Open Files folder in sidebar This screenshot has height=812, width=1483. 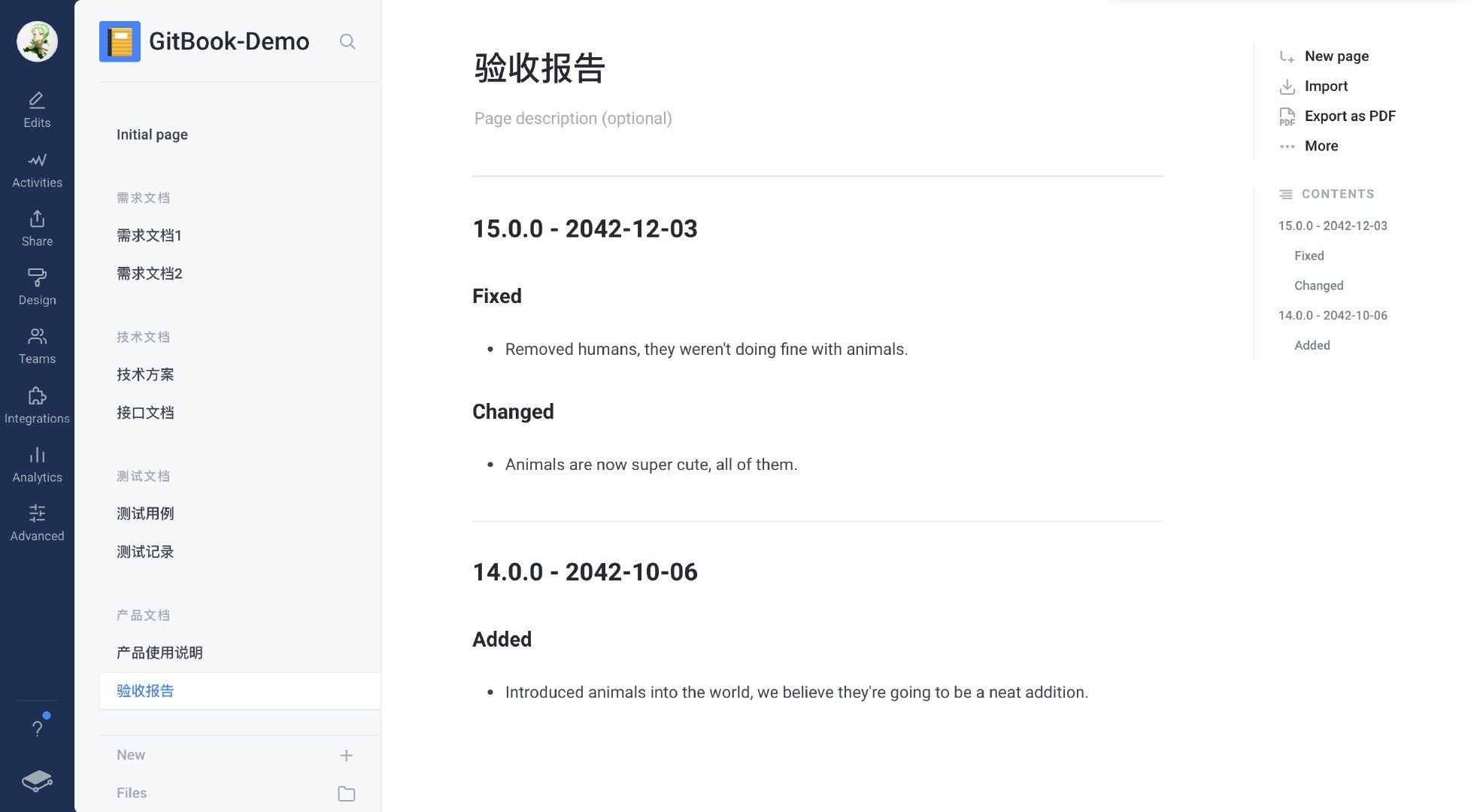coord(346,793)
